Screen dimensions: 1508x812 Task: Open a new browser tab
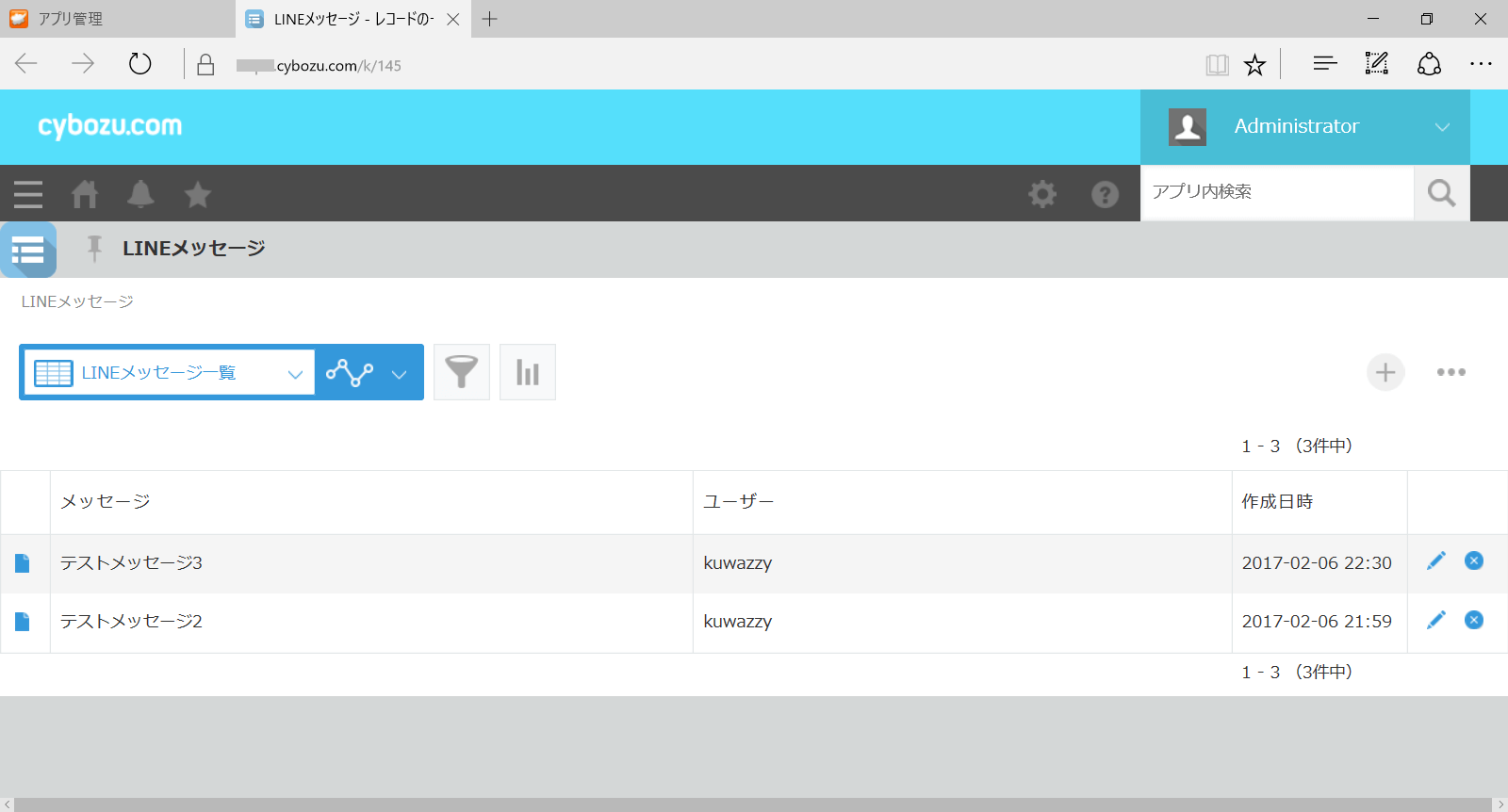click(x=490, y=19)
